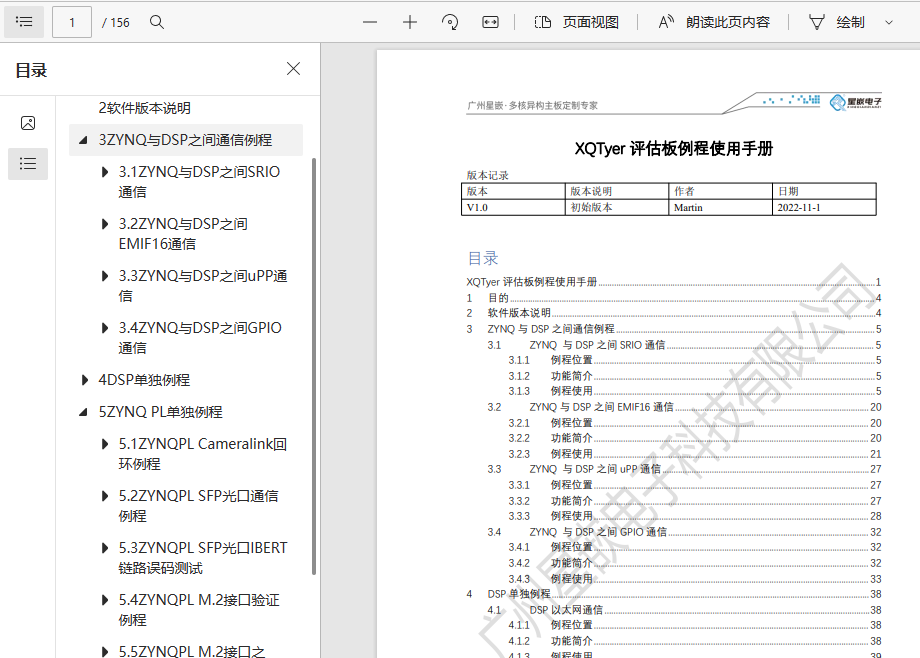Expand 3.4ZYNQ与DSP之间GPIO通信 outline item
The image size is (920, 658).
tap(104, 328)
